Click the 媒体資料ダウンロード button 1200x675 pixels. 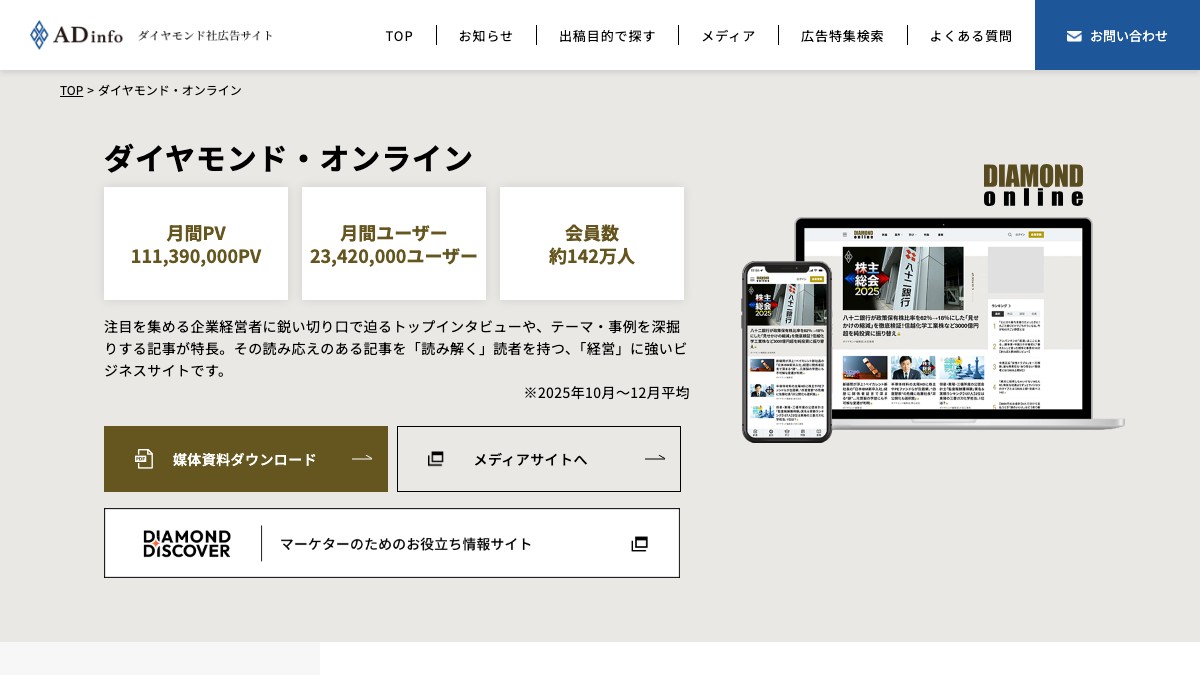pos(246,459)
